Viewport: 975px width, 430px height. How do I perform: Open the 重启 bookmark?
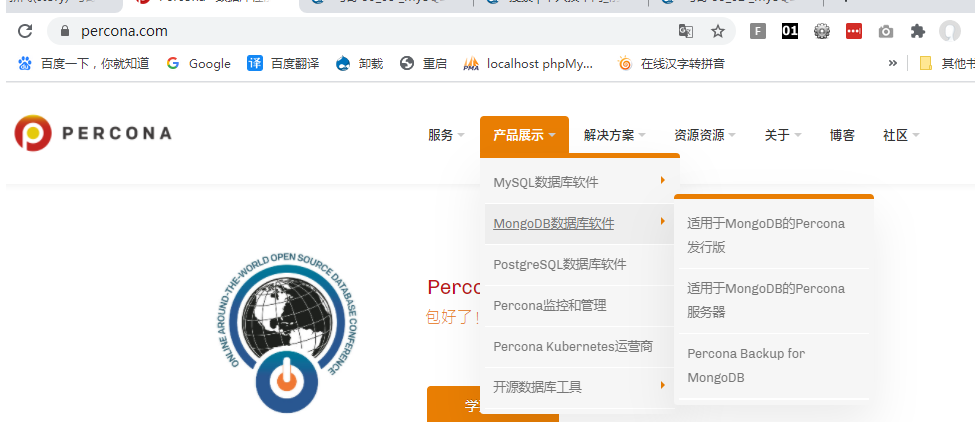(423, 63)
